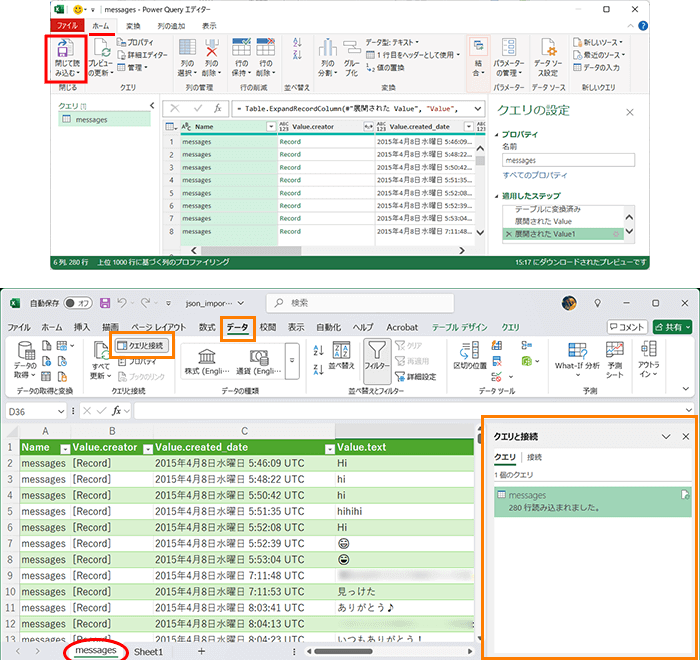Click query name field in Query Settings
The image size is (700, 660).
point(568,160)
